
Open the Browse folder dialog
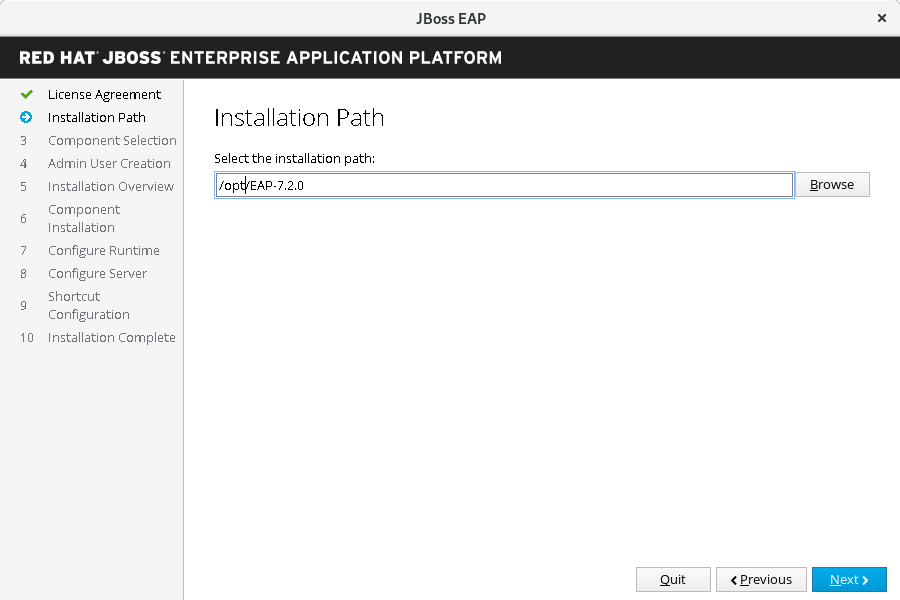(832, 185)
